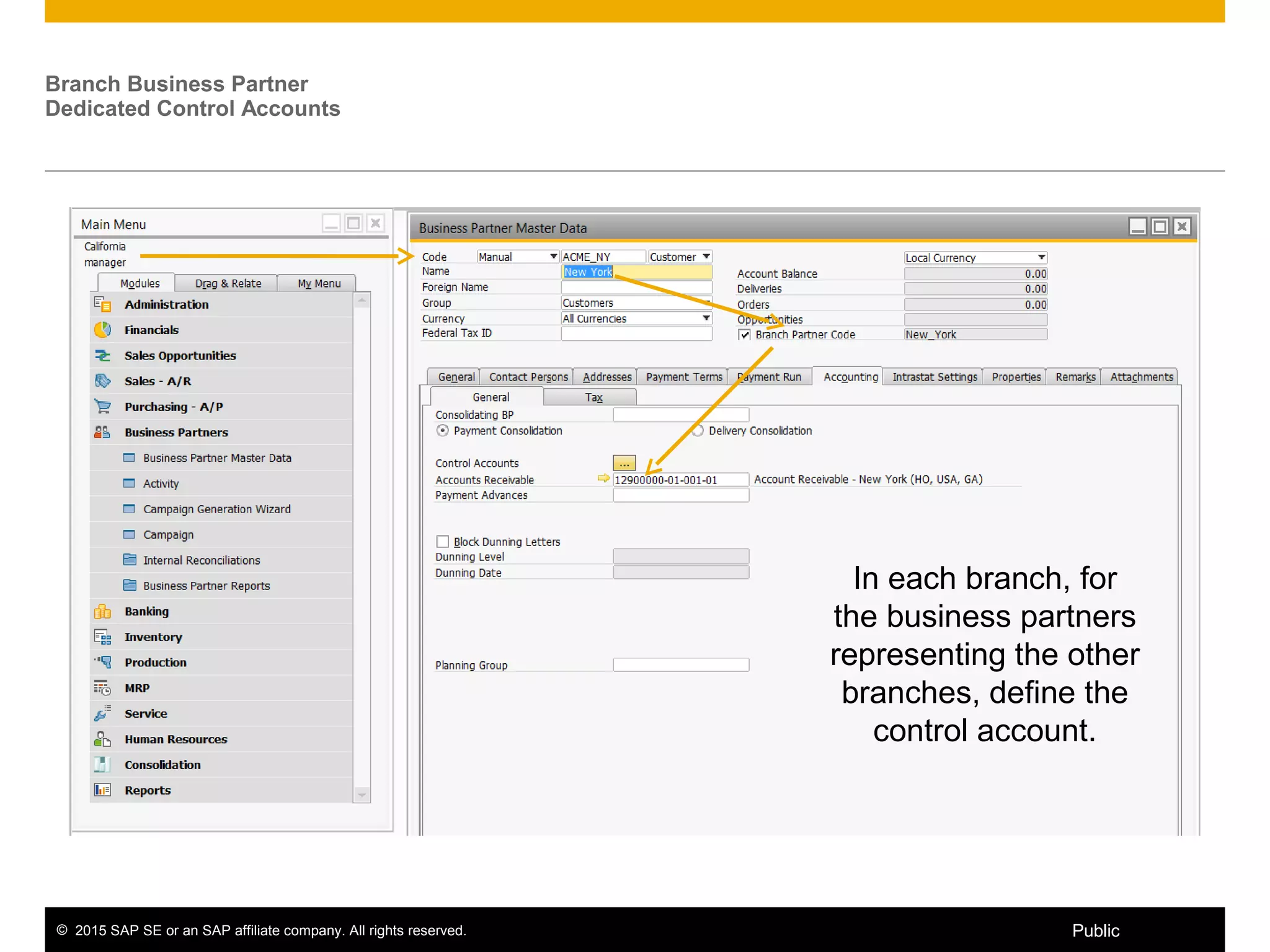
Task: Switch to the Drag & Relate tab
Action: 228,283
